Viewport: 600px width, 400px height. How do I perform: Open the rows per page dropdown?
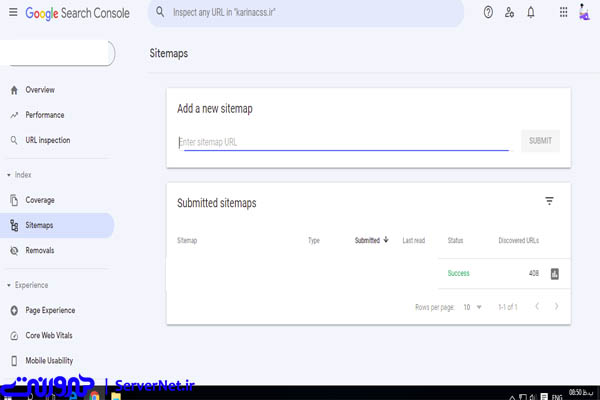click(471, 306)
